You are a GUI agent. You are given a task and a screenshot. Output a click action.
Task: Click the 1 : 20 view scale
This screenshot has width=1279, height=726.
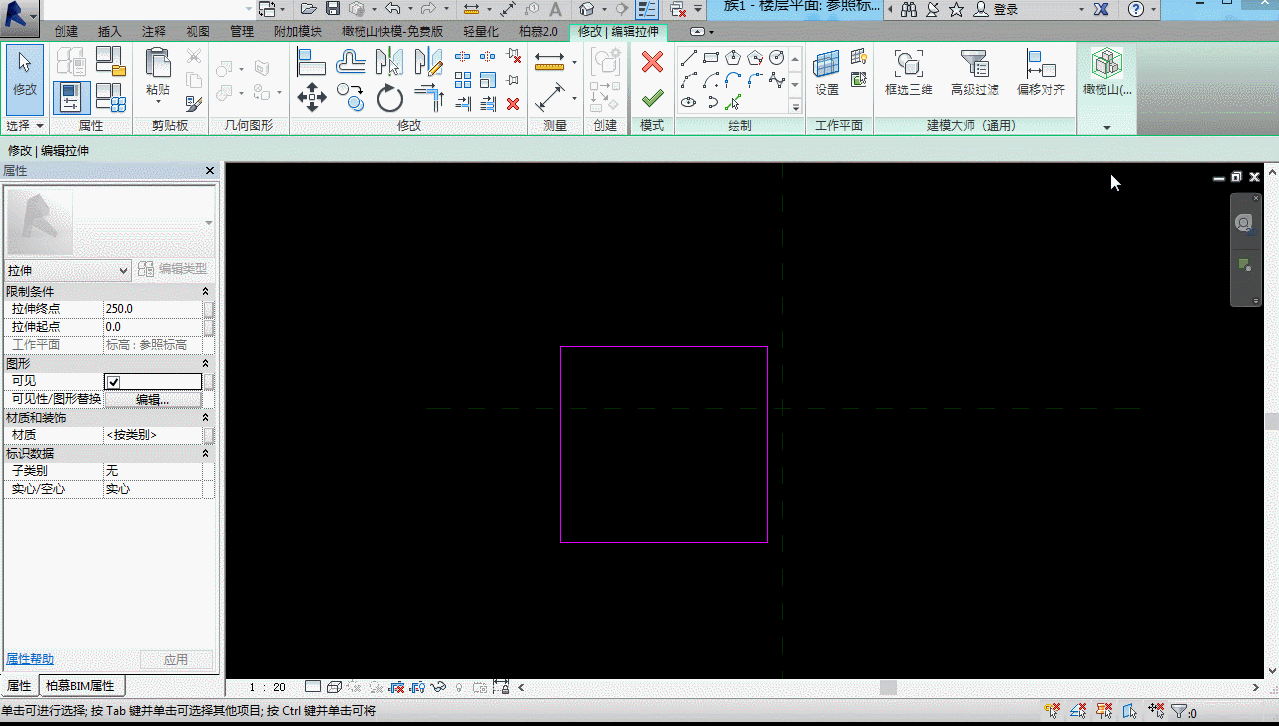(267, 687)
